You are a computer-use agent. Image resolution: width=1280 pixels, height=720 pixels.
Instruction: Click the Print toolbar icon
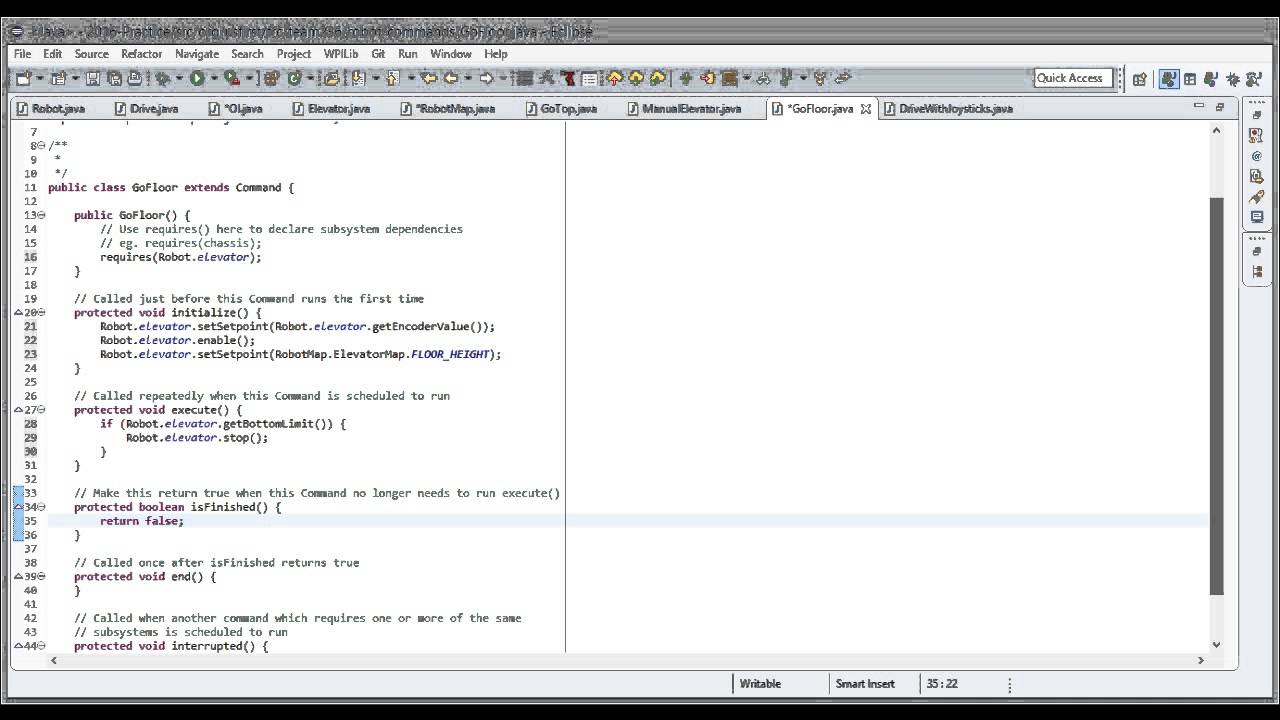134,78
